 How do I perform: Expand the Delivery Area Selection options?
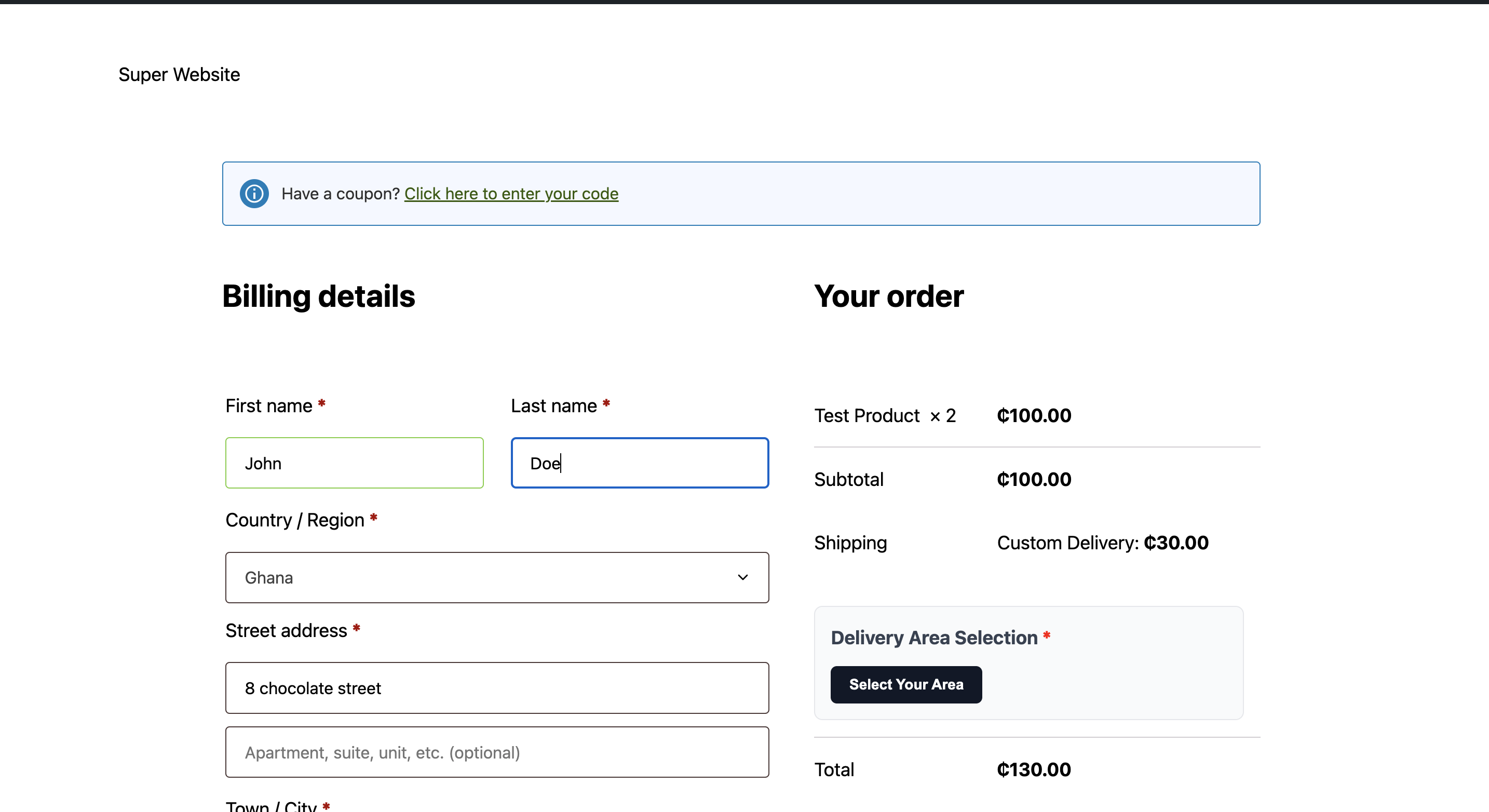click(906, 684)
